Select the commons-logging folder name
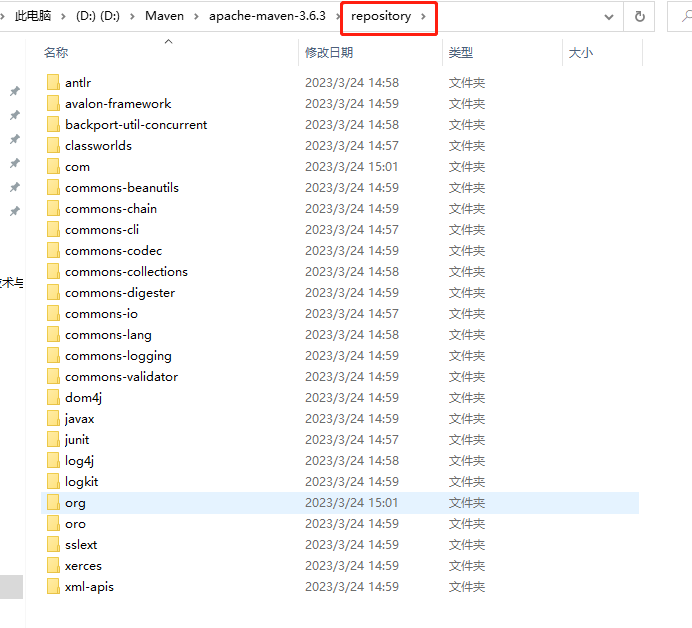Image resolution: width=692 pixels, height=628 pixels. click(118, 356)
